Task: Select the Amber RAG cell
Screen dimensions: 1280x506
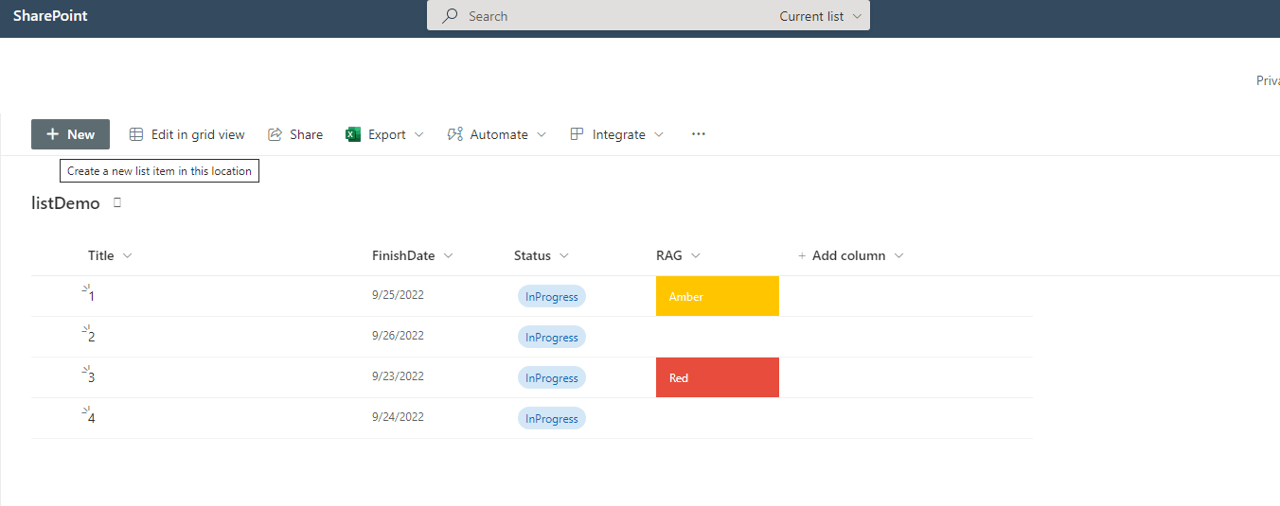Action: pos(717,296)
